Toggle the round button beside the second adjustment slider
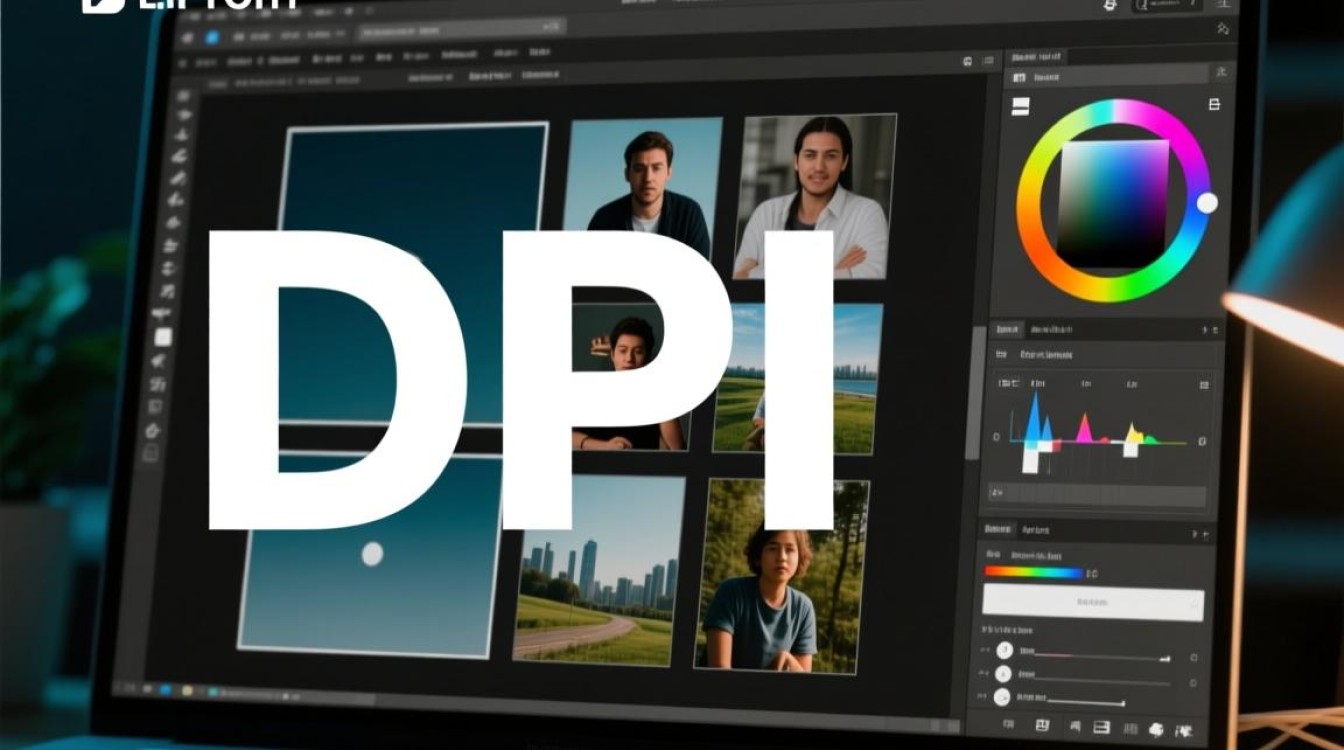Image resolution: width=1344 pixels, height=750 pixels. point(1004,675)
